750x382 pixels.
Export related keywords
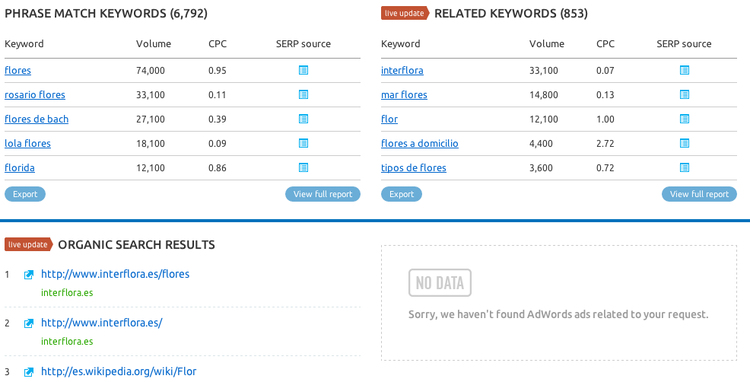(x=401, y=194)
